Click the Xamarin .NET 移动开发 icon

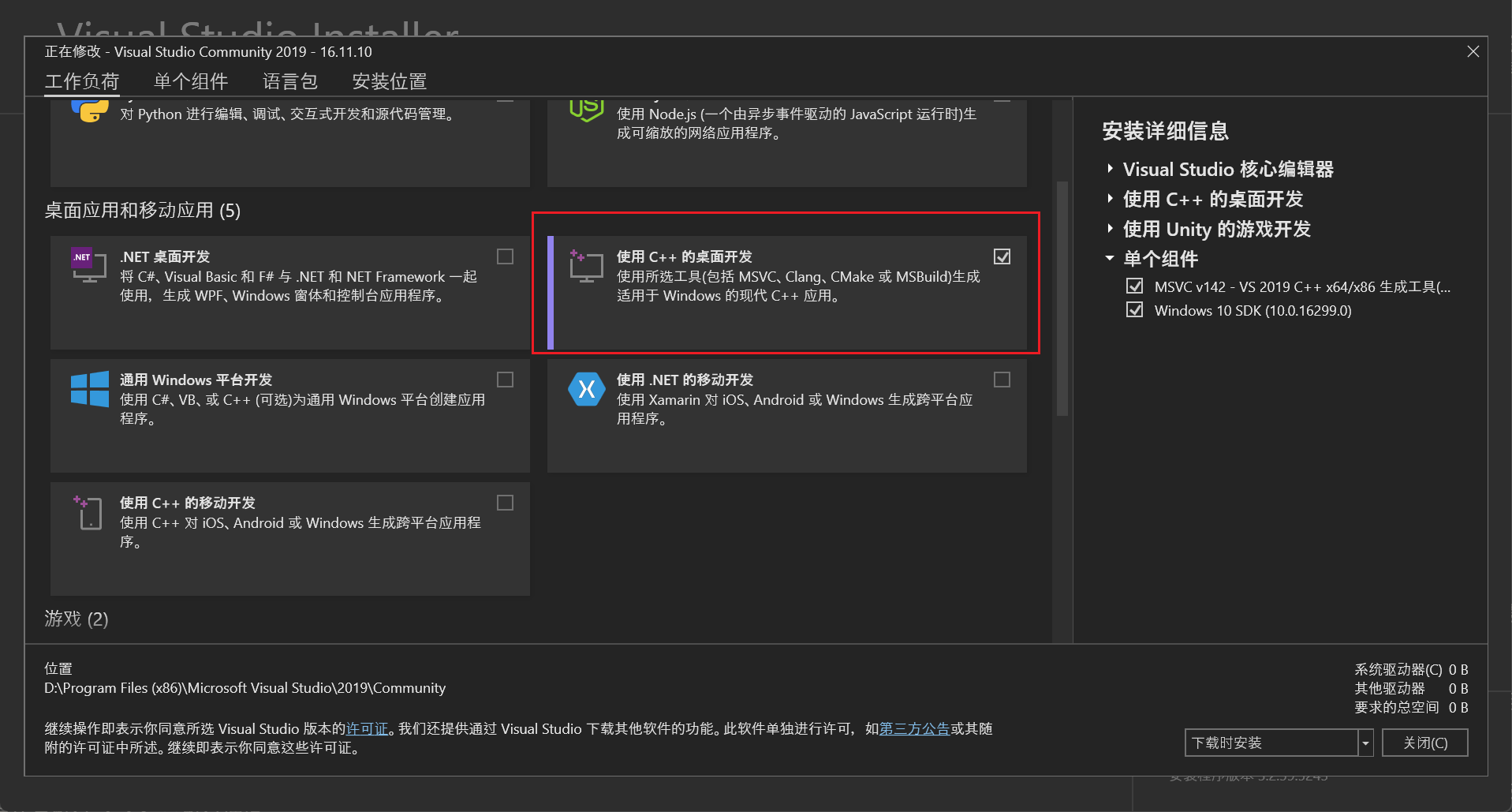[587, 389]
